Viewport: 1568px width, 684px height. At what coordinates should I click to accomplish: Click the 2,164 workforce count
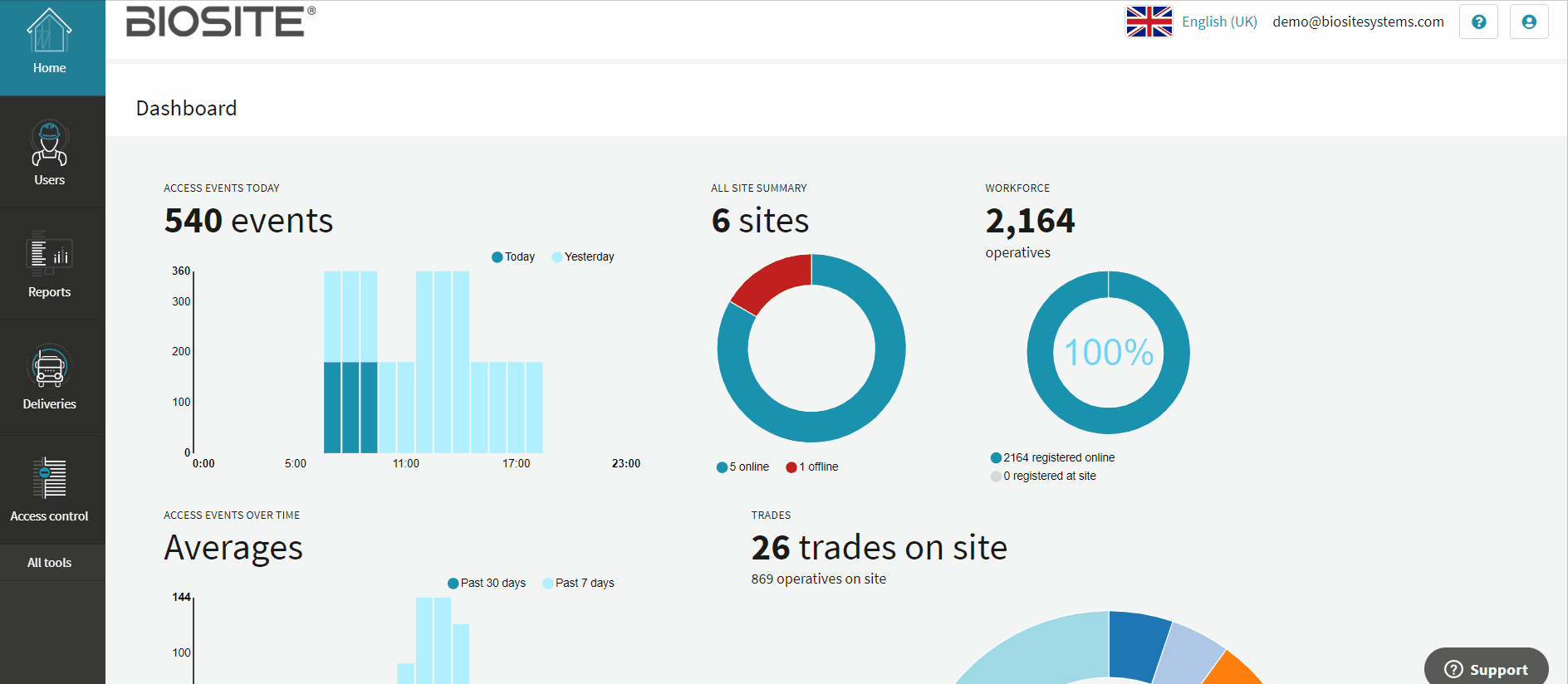pyautogui.click(x=1030, y=221)
